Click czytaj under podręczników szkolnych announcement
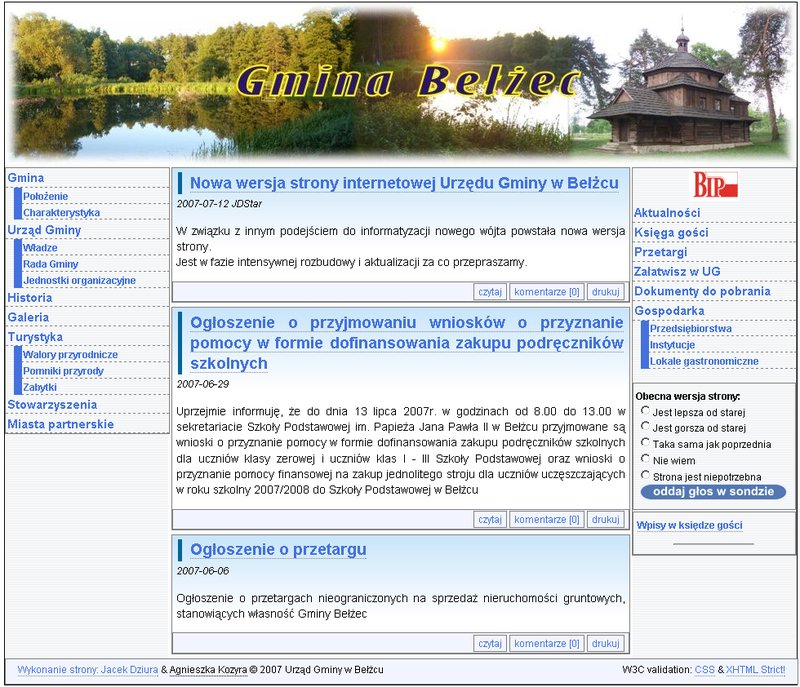 [x=490, y=520]
